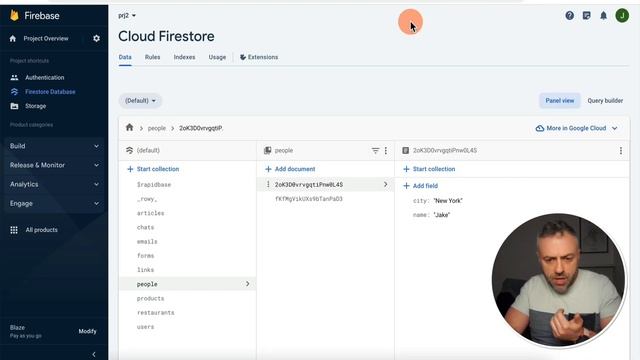Screen dimensions: 640x360
Task: Open All products grid icon
Action: point(14,230)
